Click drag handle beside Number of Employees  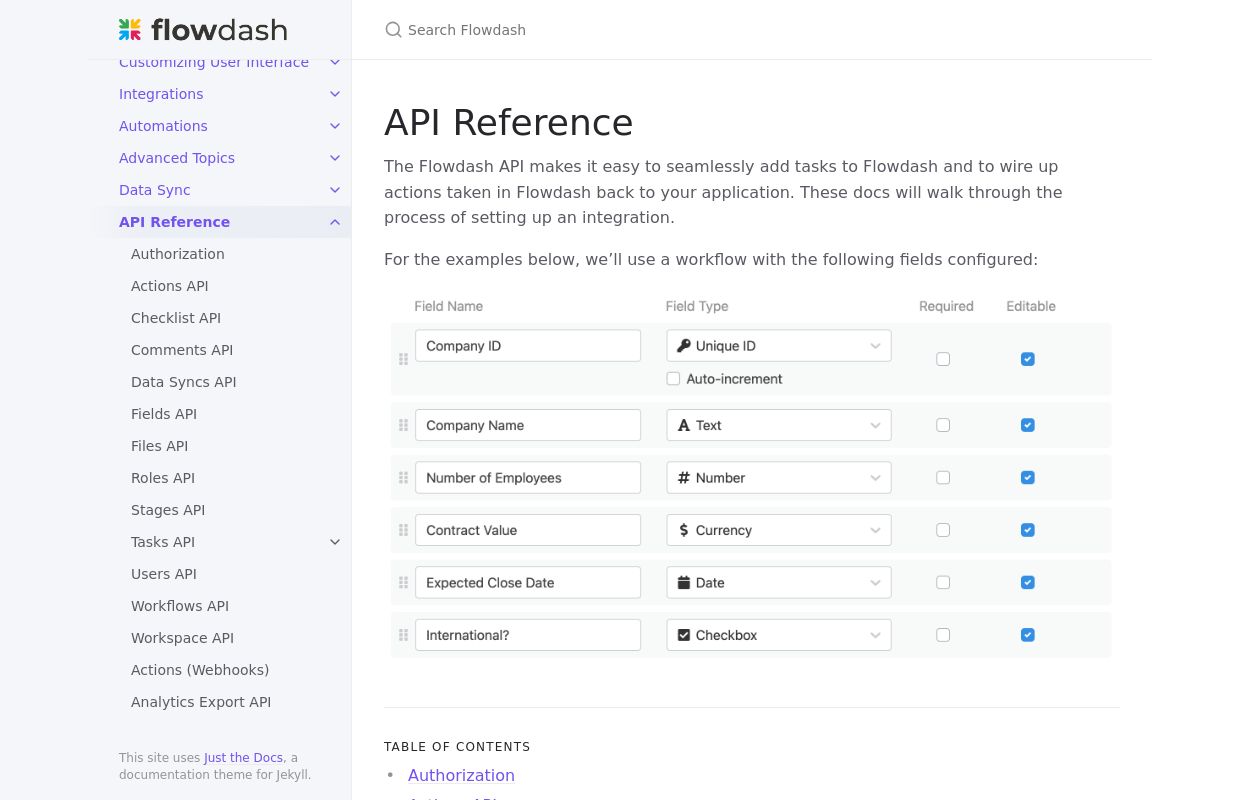pos(404,478)
